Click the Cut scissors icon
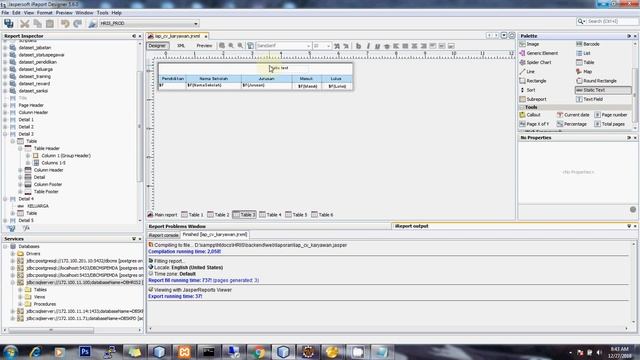This screenshot has width=640, height=360. (24, 24)
